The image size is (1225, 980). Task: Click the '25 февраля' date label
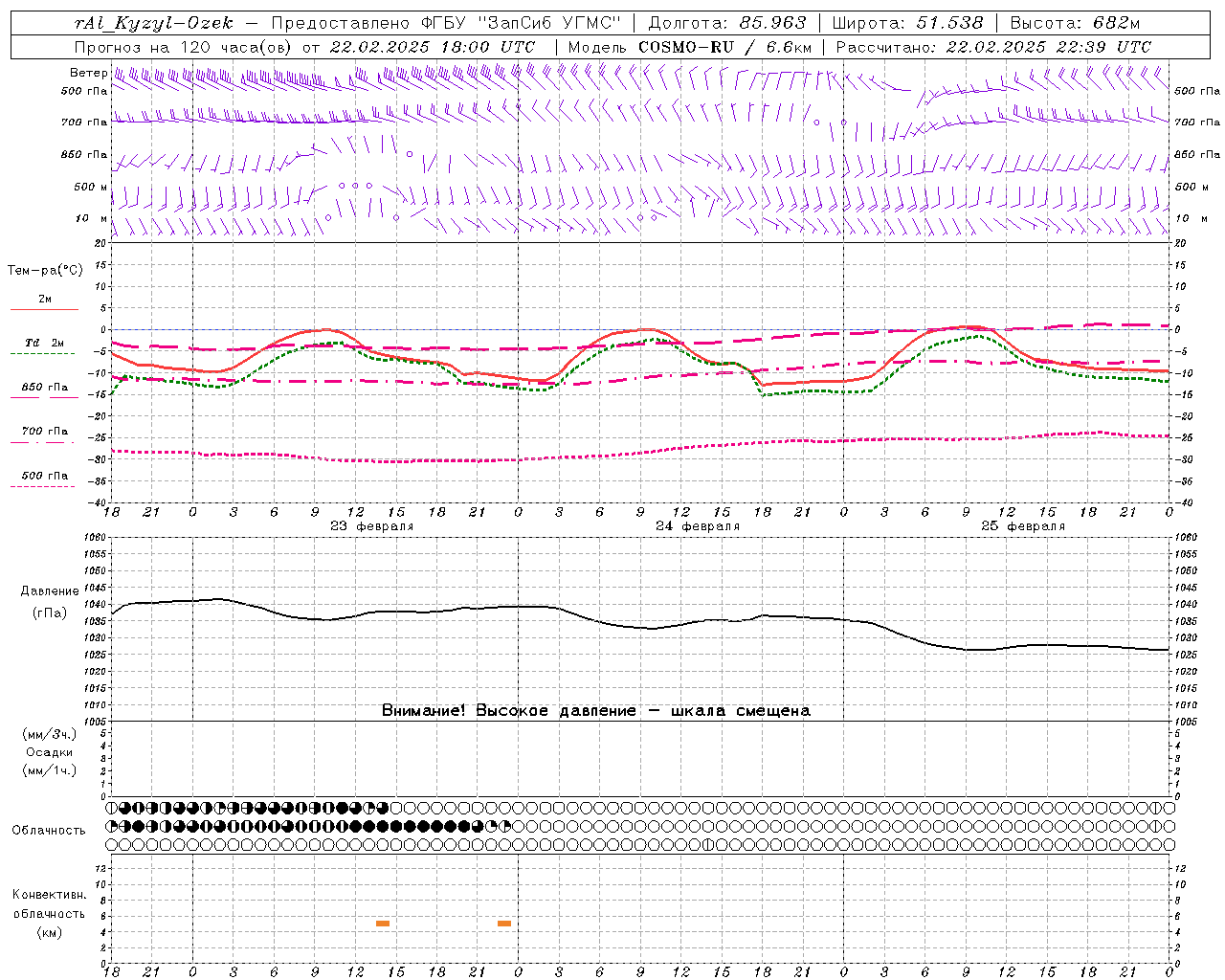pyautogui.click(x=1023, y=526)
